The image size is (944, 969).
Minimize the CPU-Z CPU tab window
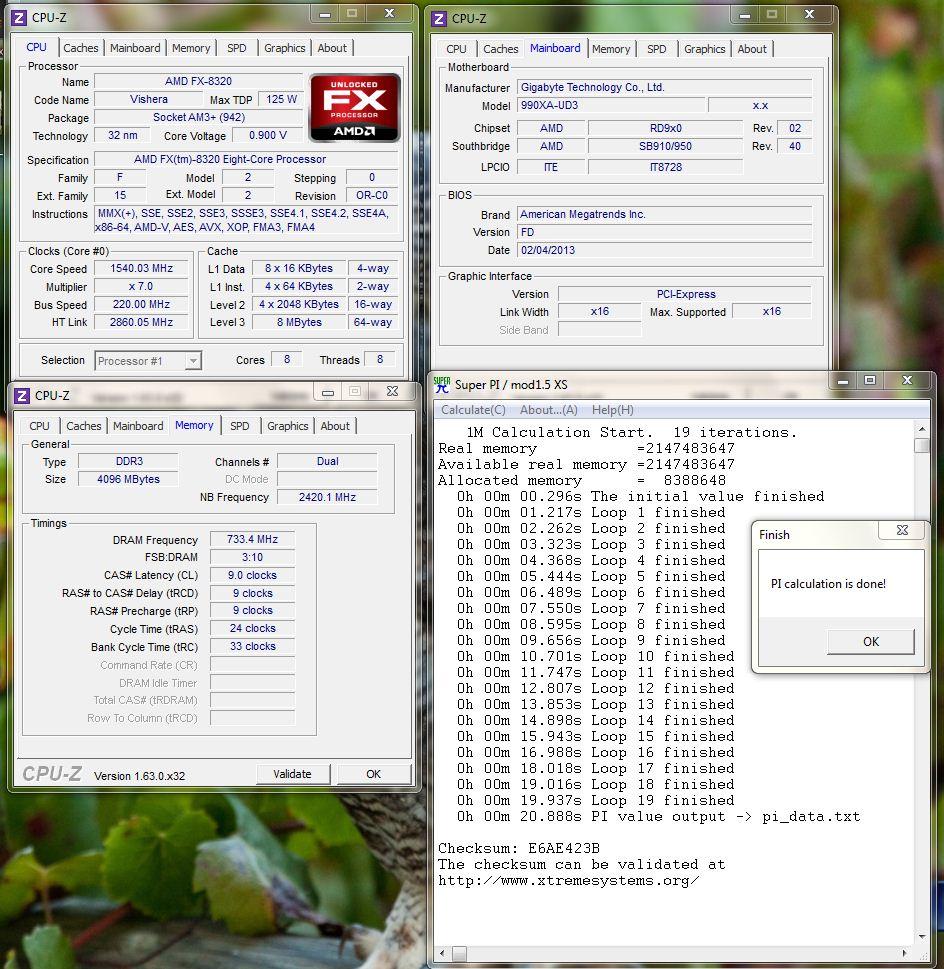point(325,14)
